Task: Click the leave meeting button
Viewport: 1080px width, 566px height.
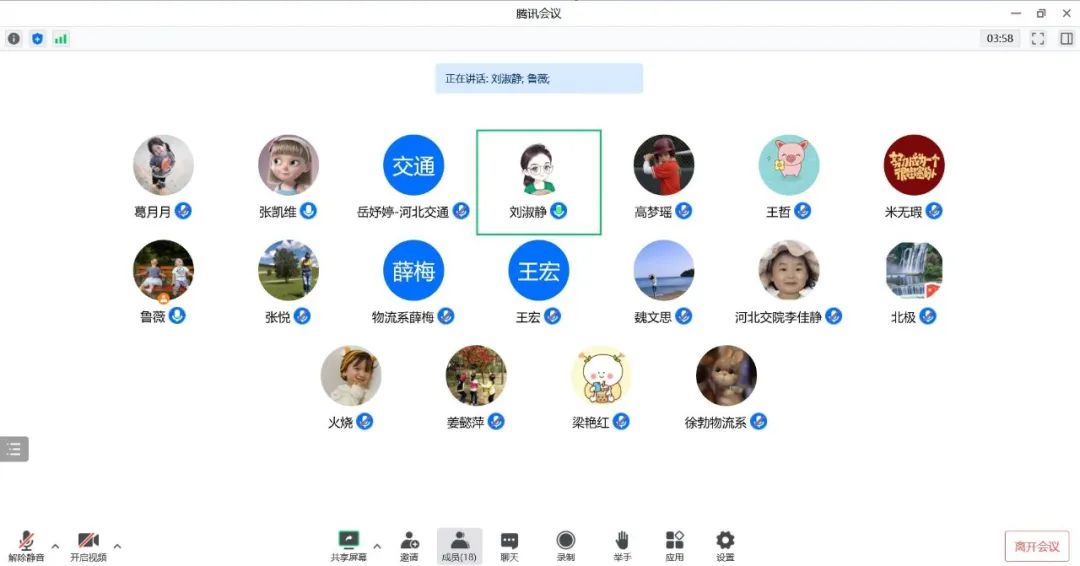Action: click(1037, 546)
